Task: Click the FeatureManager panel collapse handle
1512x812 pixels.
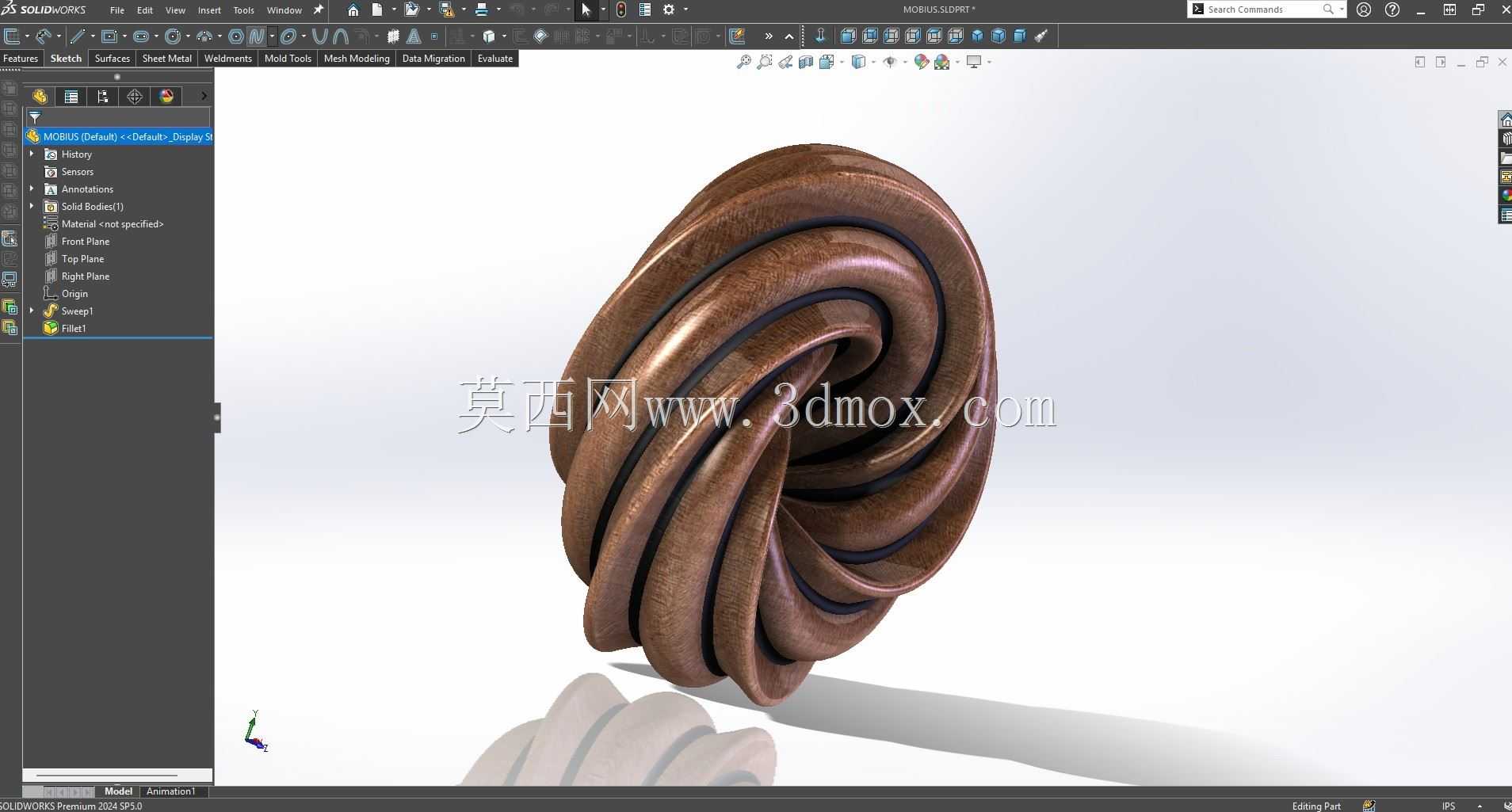Action: [x=217, y=417]
